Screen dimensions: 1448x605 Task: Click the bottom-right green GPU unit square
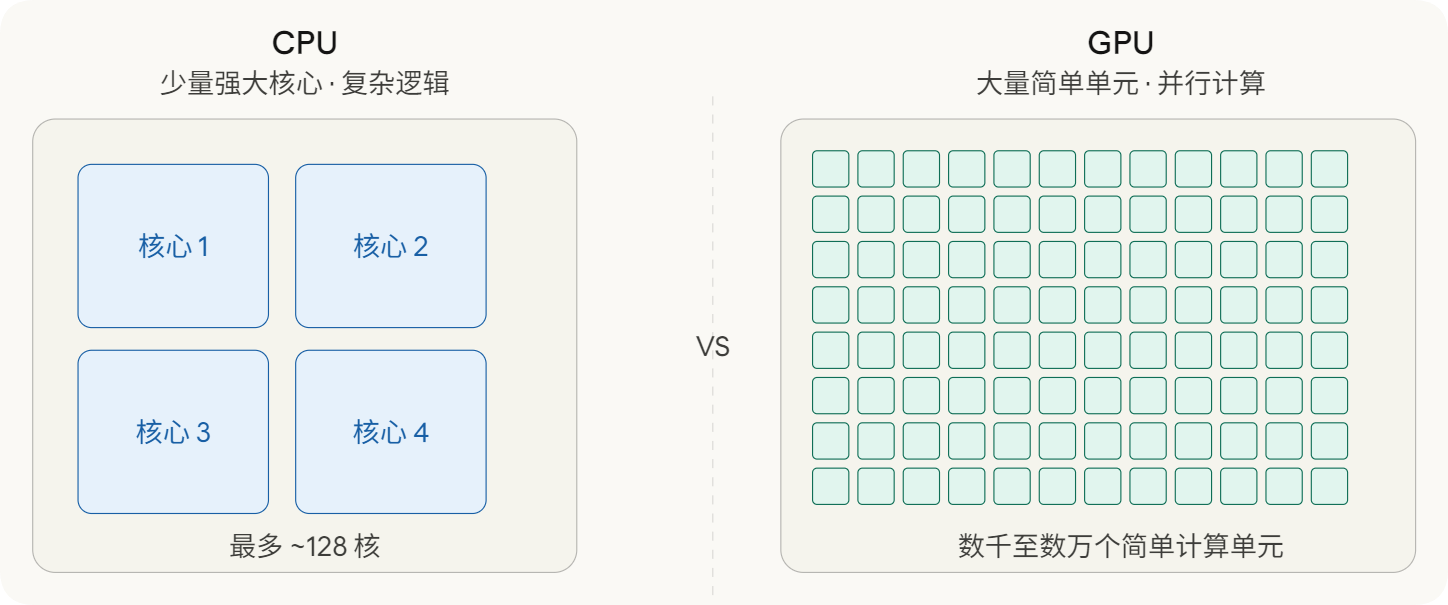(x=1329, y=486)
